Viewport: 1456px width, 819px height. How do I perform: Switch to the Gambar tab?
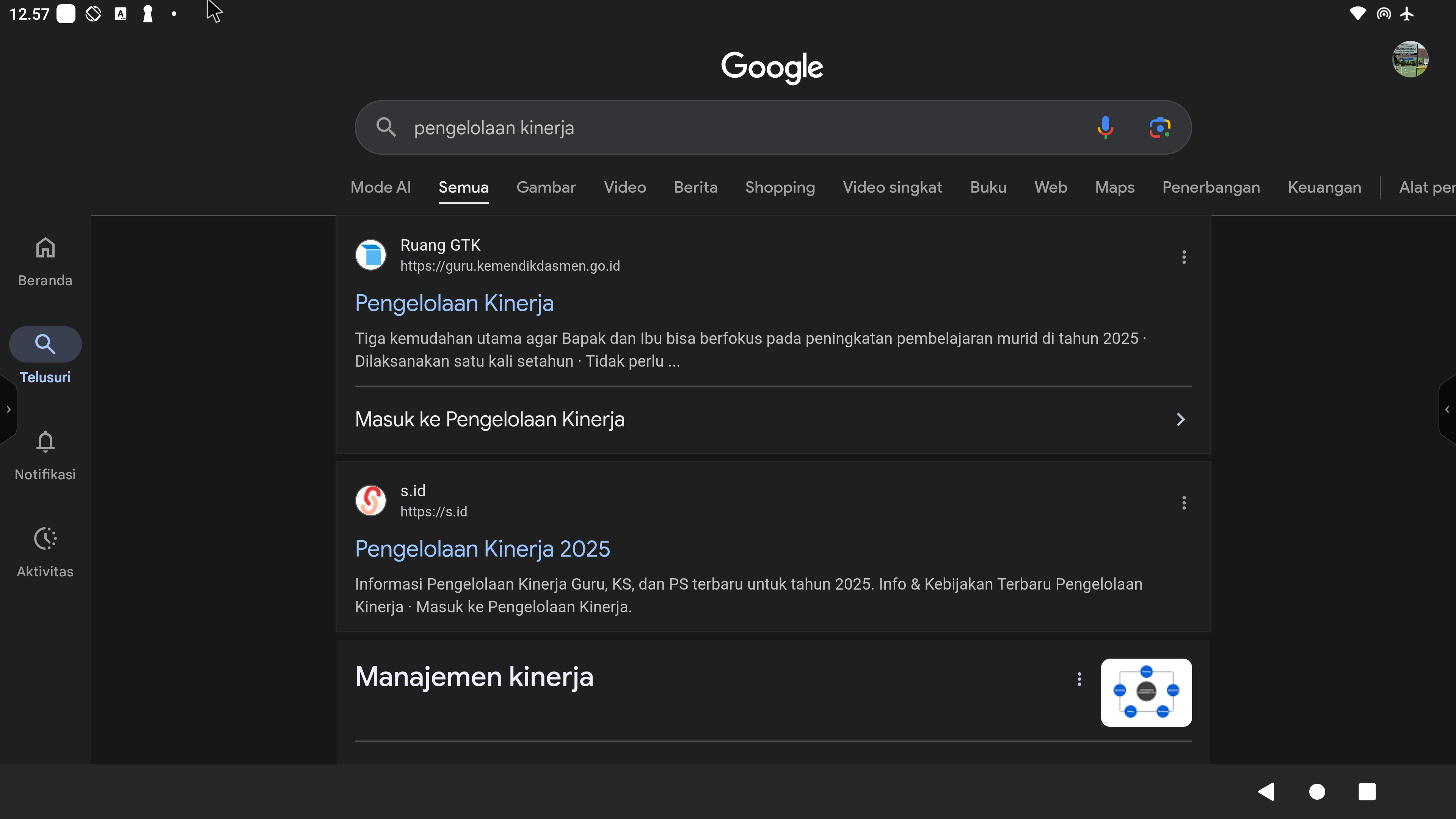(x=546, y=187)
